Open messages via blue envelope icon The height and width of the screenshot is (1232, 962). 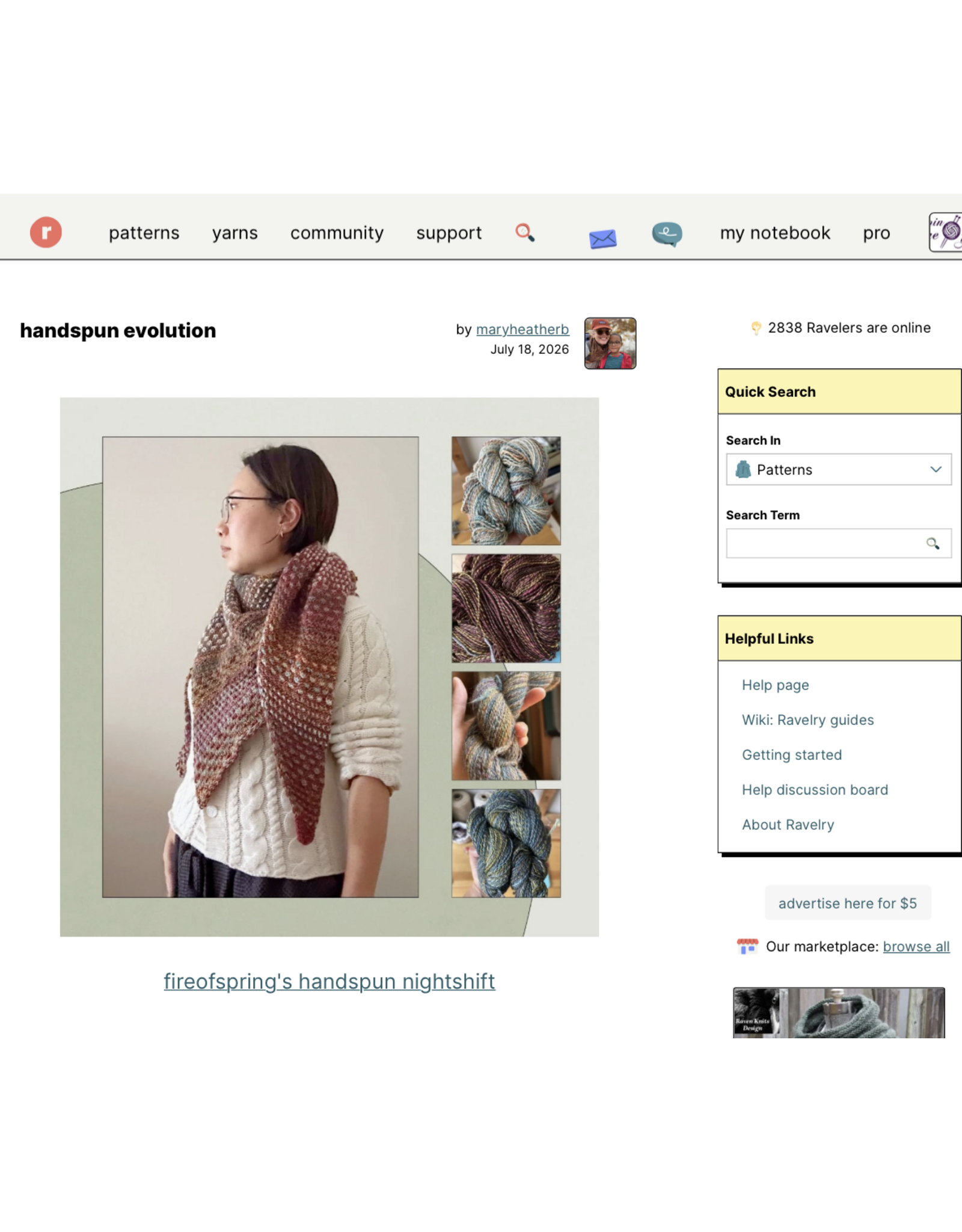coord(602,239)
